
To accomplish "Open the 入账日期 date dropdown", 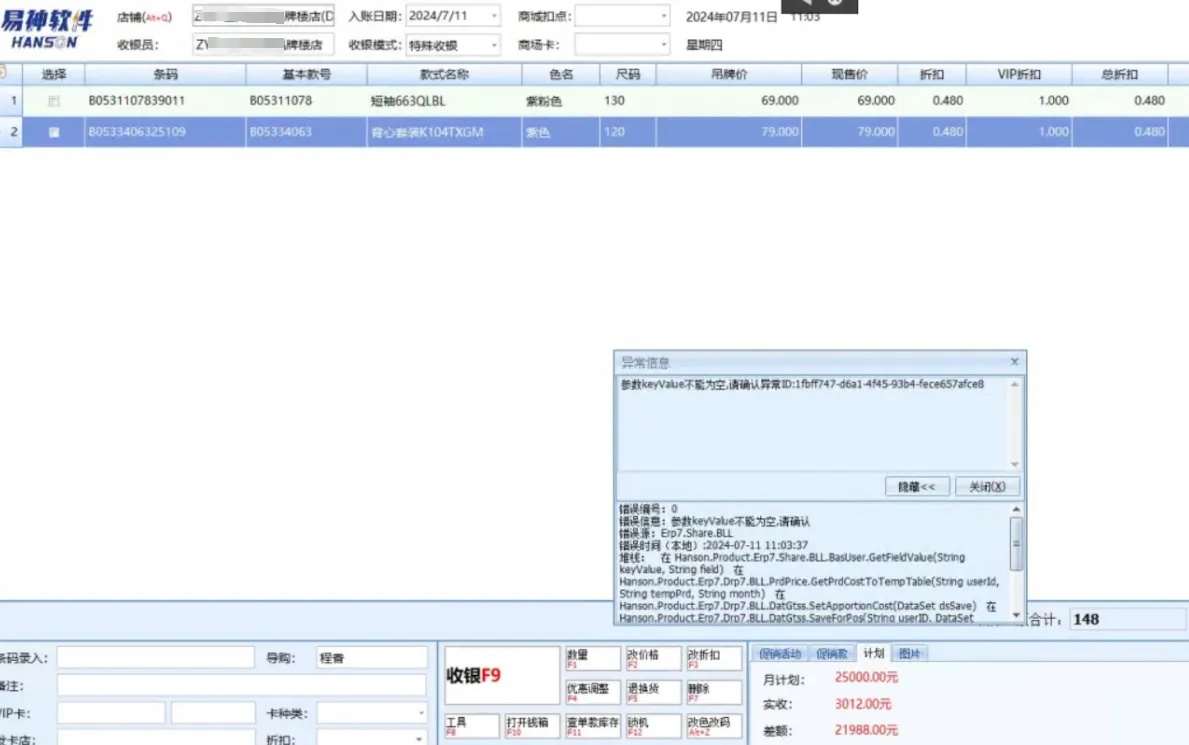I will 493,17.
